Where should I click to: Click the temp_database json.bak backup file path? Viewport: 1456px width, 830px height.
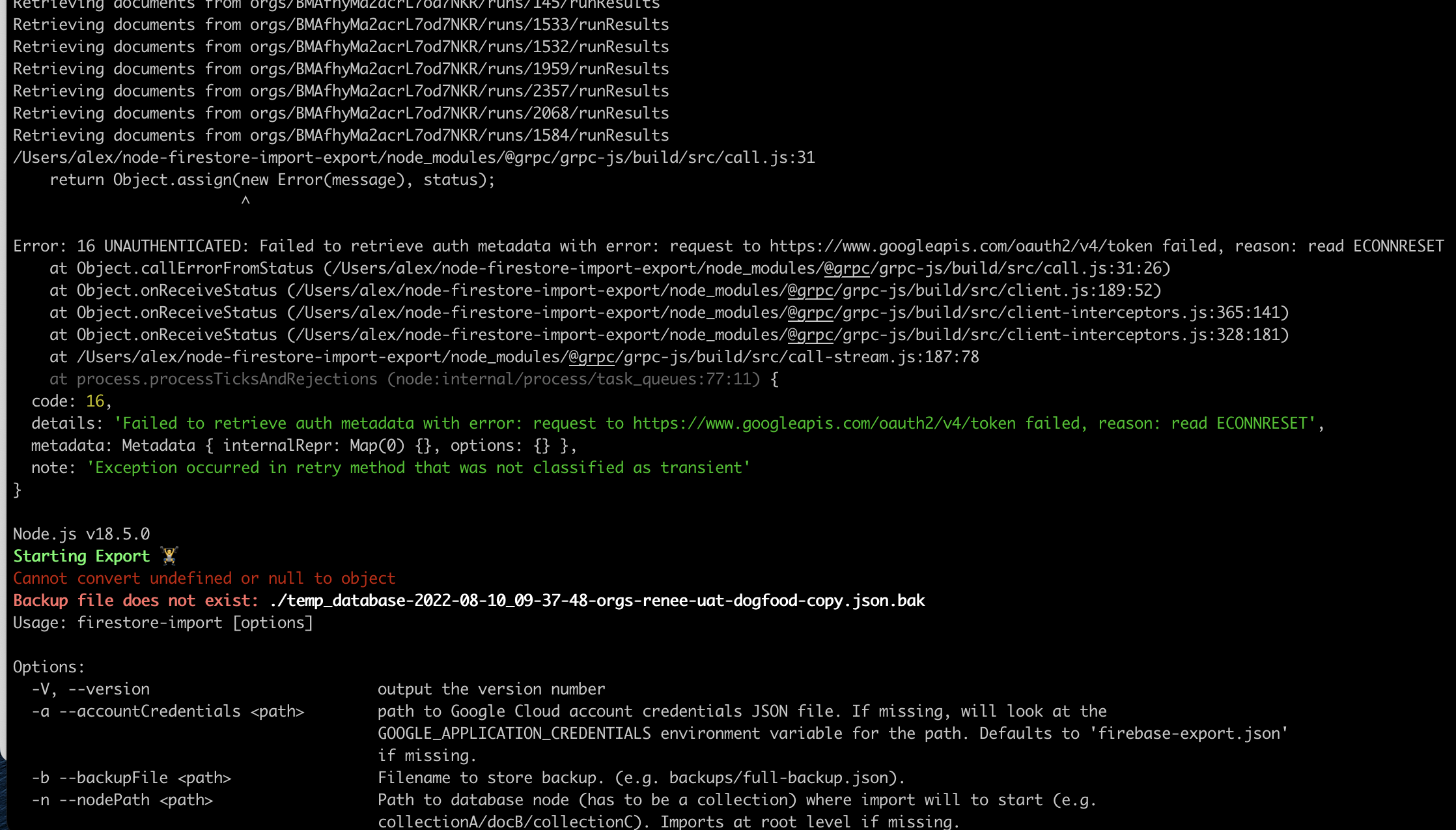coord(596,601)
